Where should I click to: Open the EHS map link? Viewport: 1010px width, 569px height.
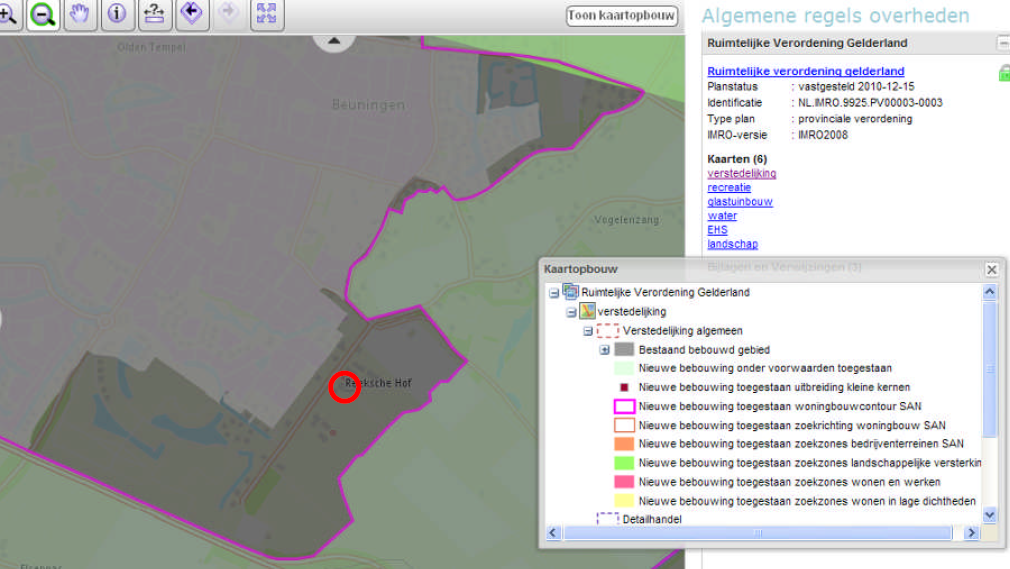(717, 230)
